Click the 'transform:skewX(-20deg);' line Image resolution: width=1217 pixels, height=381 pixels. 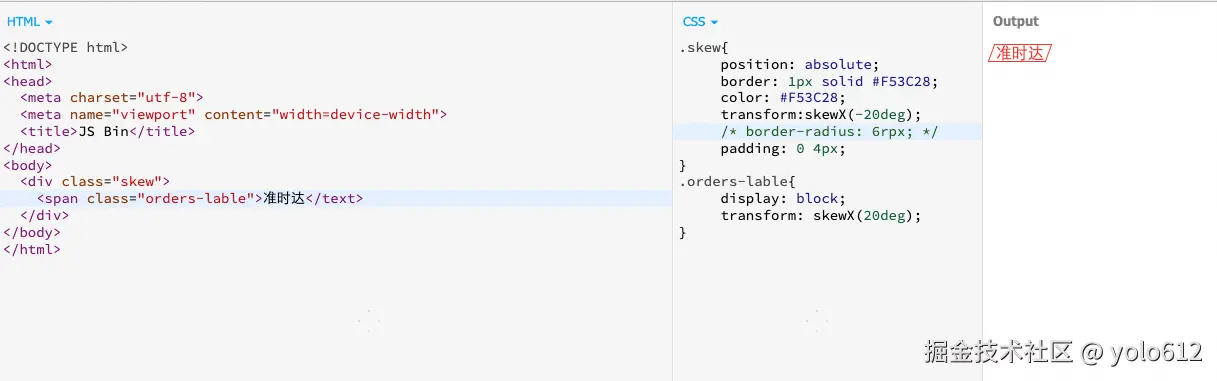tap(821, 115)
